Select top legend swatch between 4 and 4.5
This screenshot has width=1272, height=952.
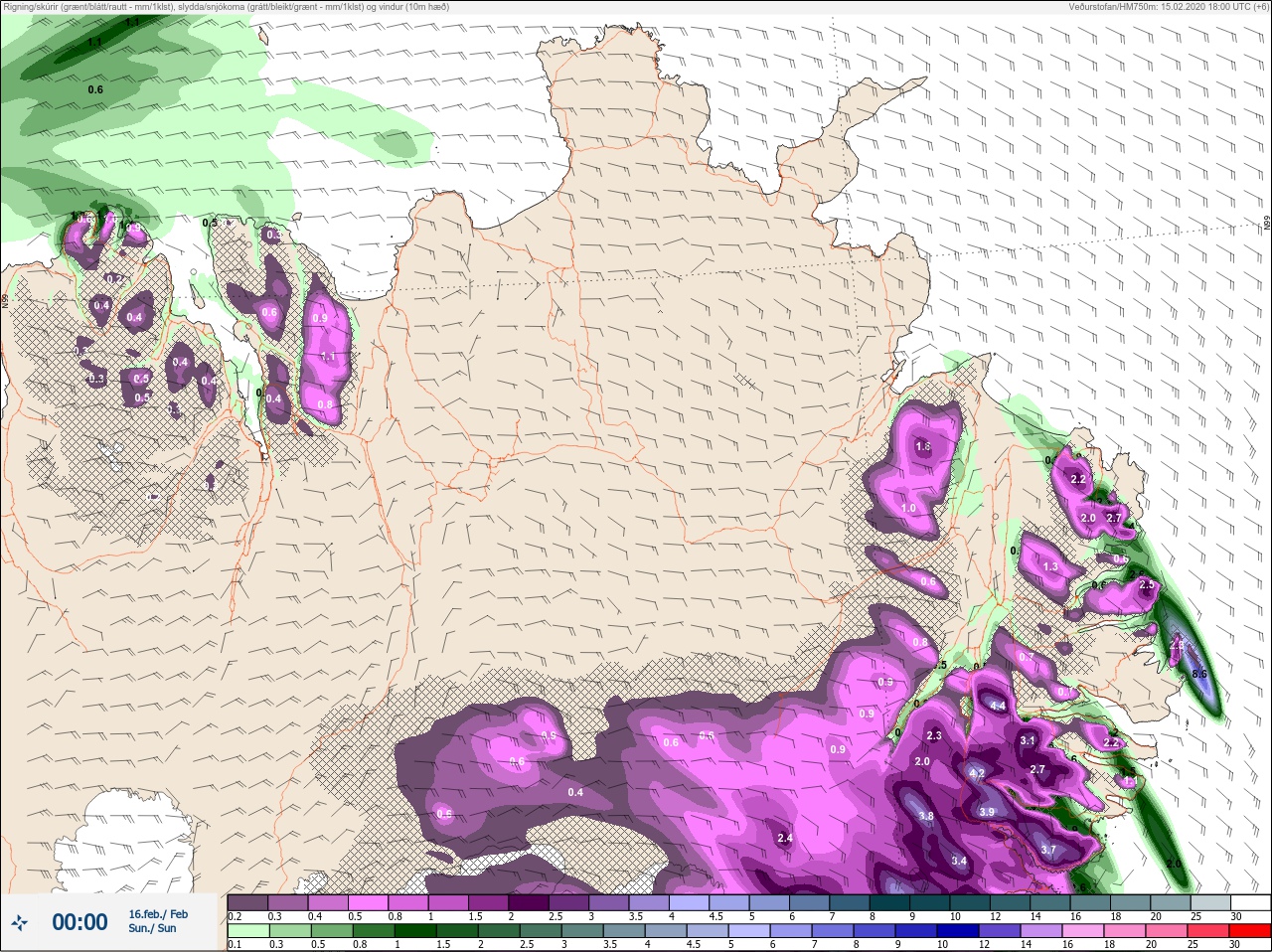pyautogui.click(x=691, y=902)
